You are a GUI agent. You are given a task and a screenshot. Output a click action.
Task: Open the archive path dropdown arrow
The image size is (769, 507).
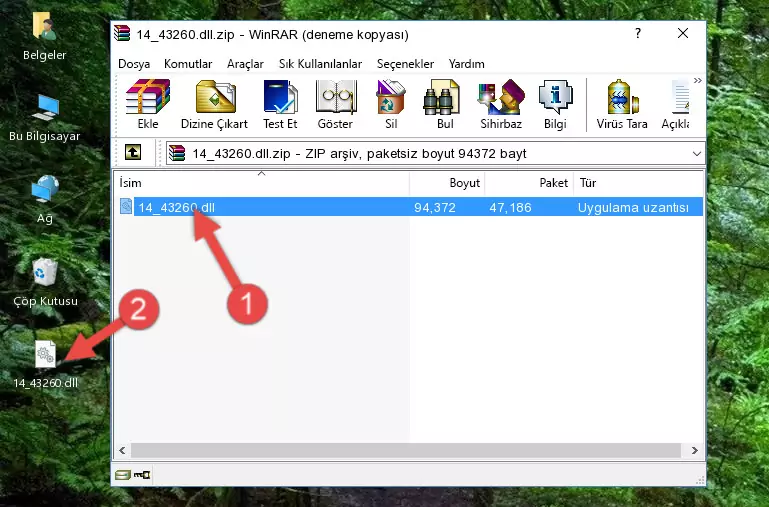point(696,153)
